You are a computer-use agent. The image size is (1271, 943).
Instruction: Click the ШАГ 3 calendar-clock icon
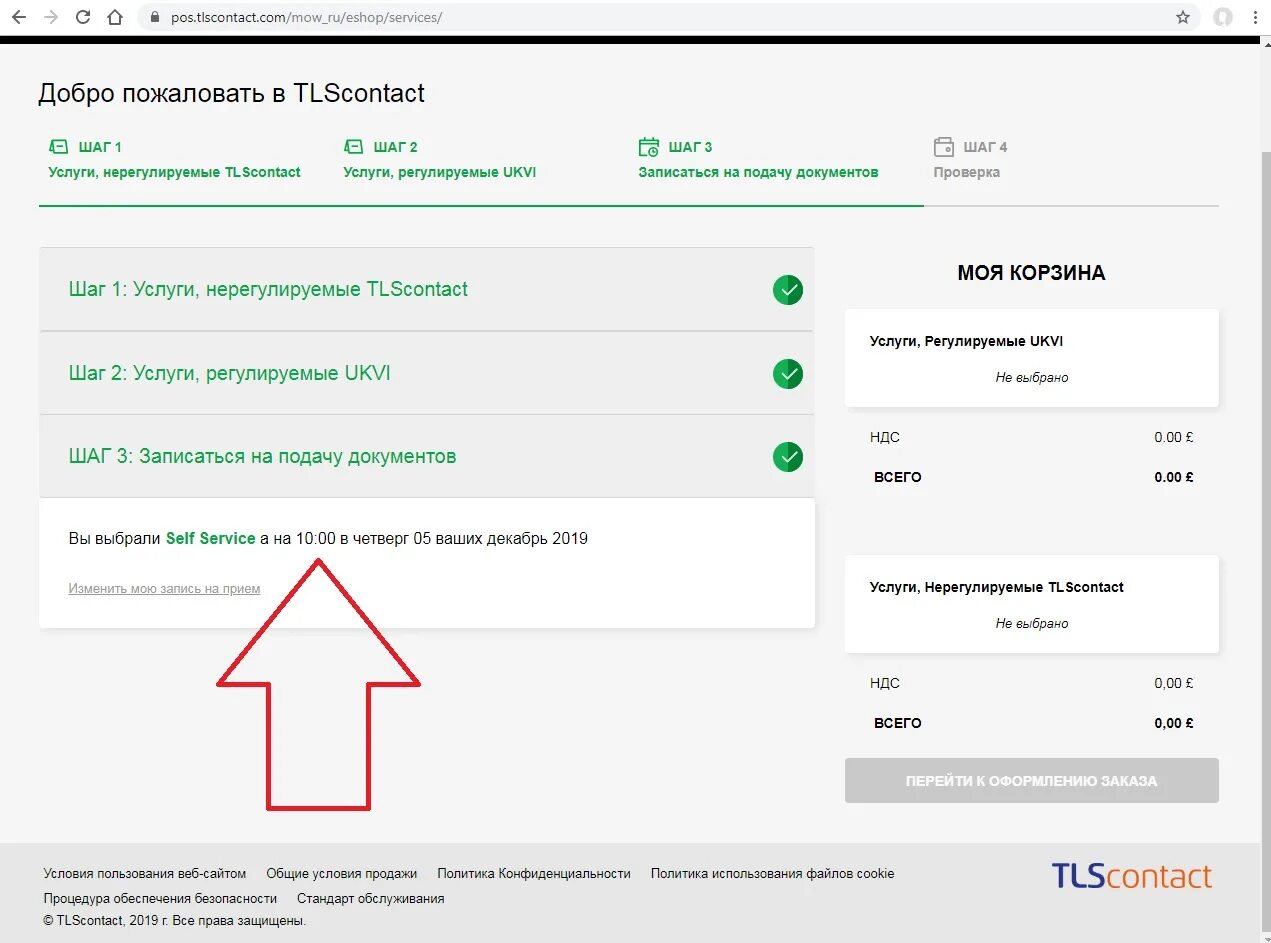point(649,147)
